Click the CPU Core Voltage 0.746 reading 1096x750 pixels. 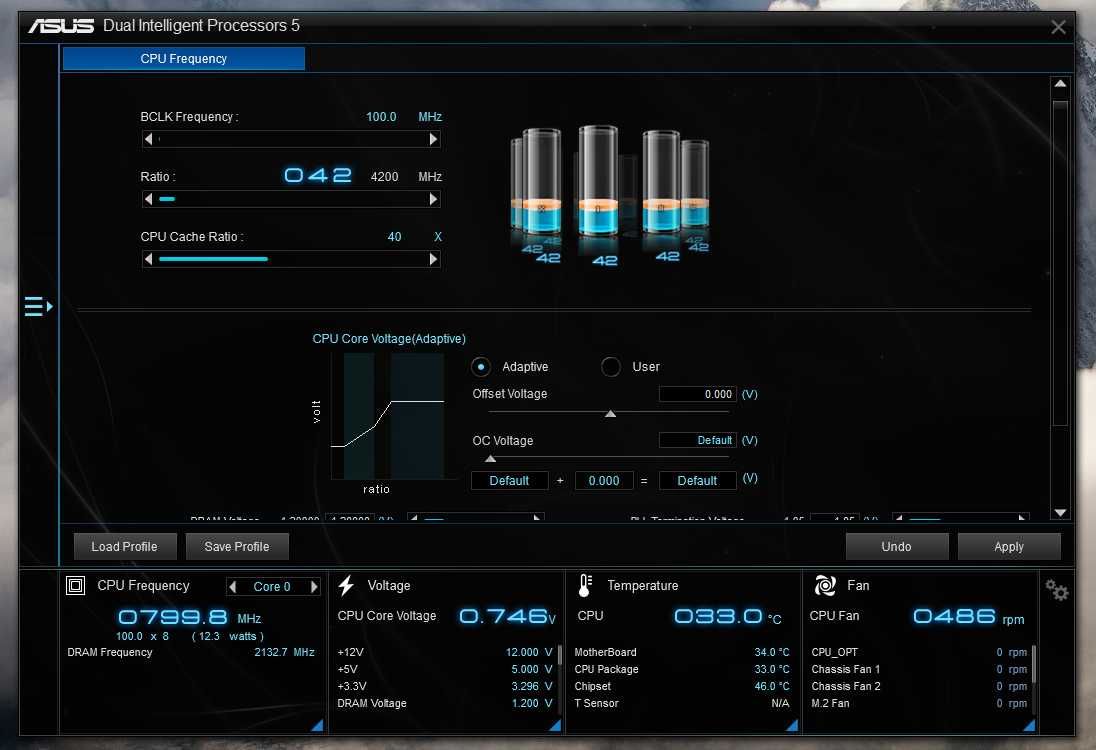pos(507,616)
